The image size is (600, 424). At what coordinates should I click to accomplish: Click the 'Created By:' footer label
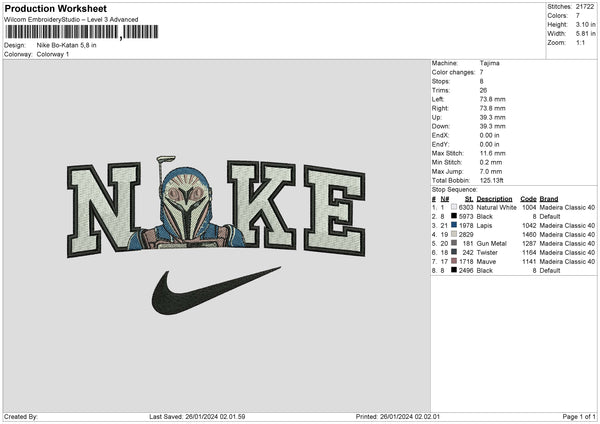[21, 416]
